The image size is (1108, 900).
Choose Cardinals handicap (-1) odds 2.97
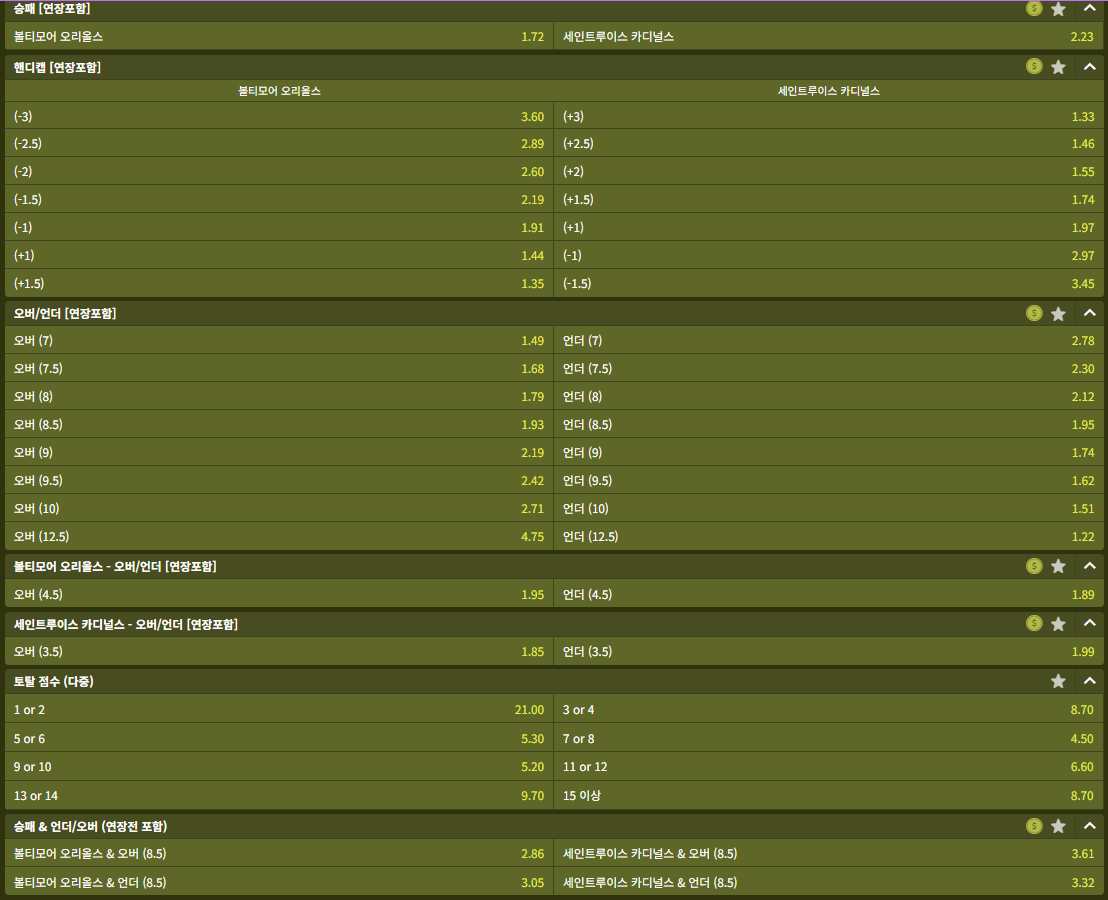coord(829,255)
